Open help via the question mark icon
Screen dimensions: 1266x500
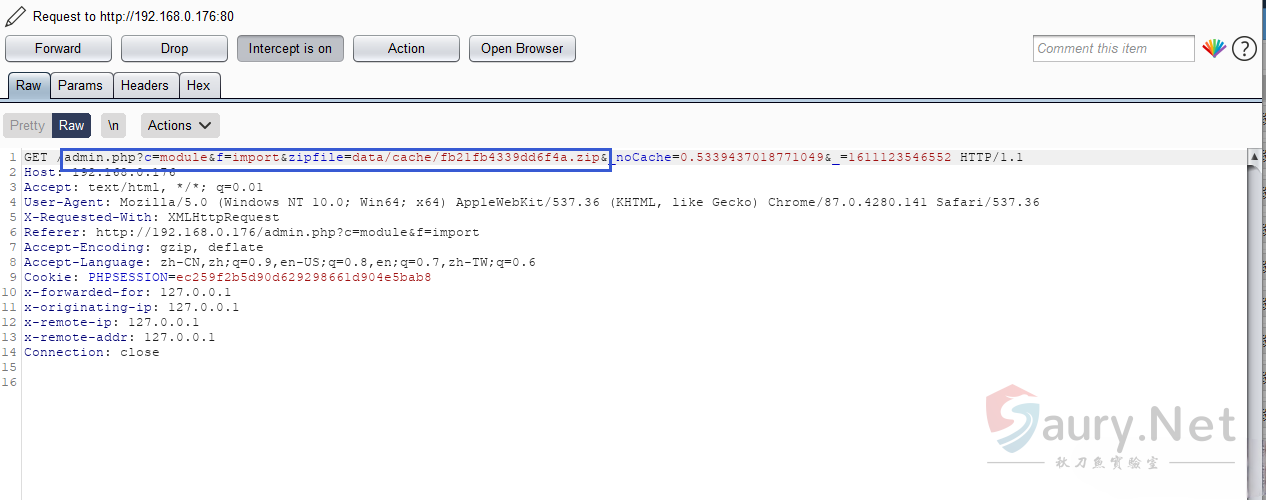coord(1243,48)
